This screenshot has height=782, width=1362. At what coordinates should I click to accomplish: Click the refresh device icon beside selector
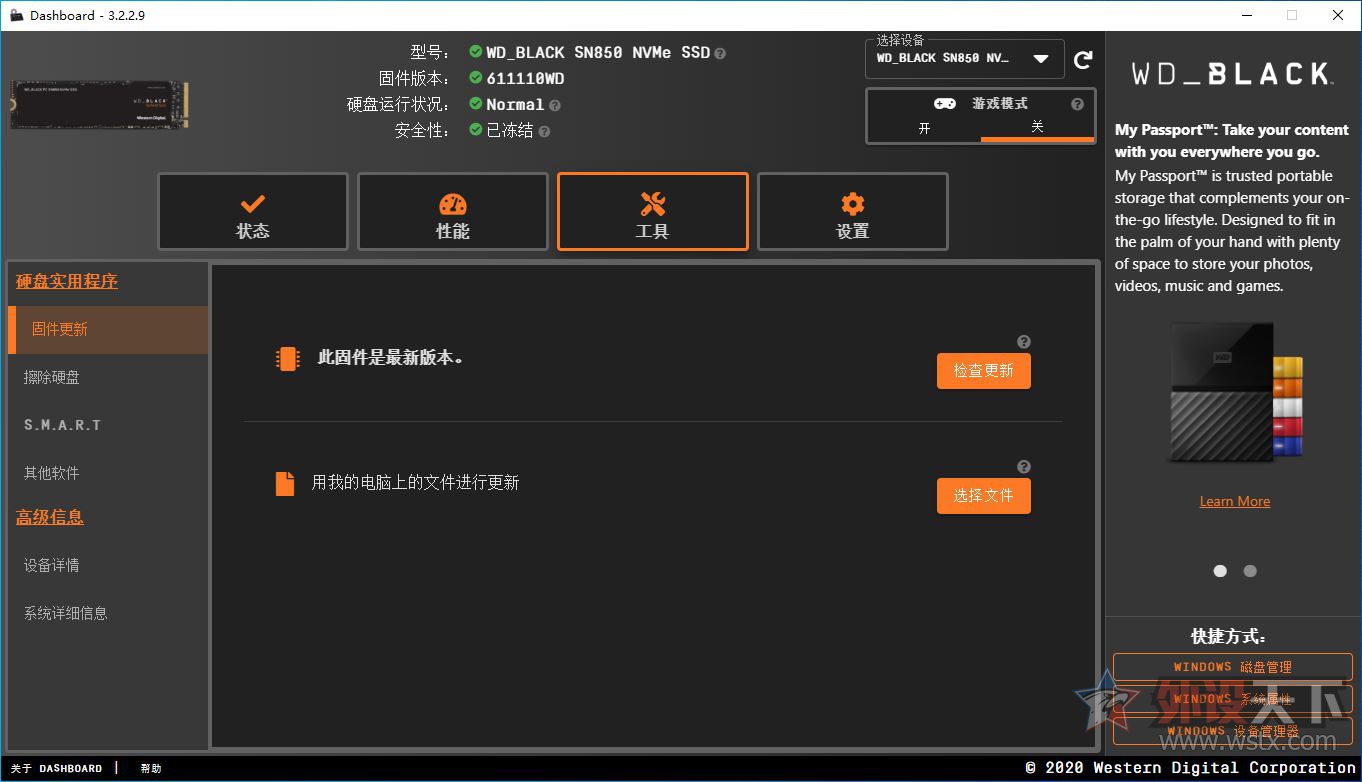point(1084,59)
